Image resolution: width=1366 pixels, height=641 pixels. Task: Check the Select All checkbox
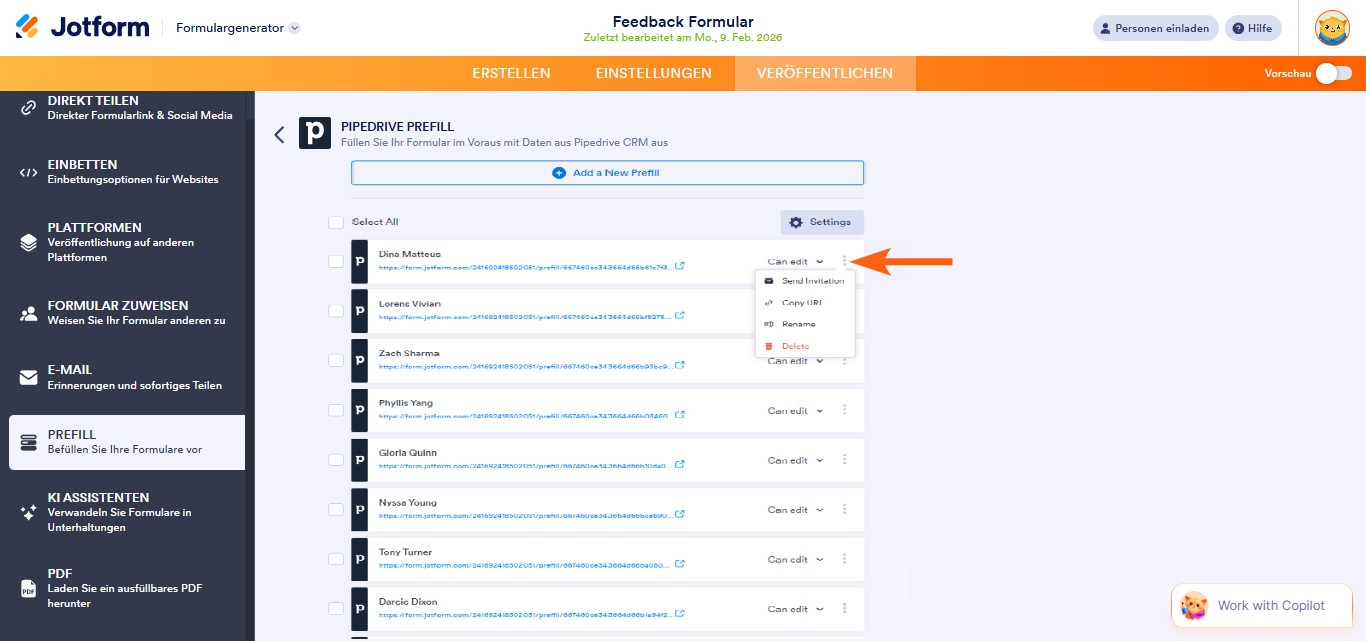point(336,222)
